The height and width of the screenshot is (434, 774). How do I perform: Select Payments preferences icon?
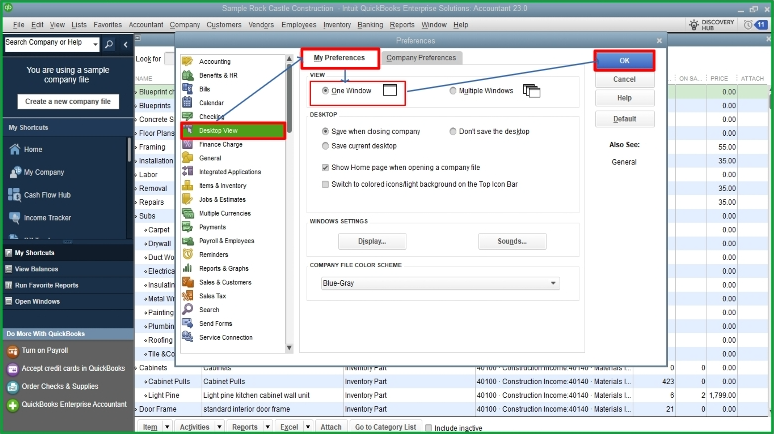(188, 227)
